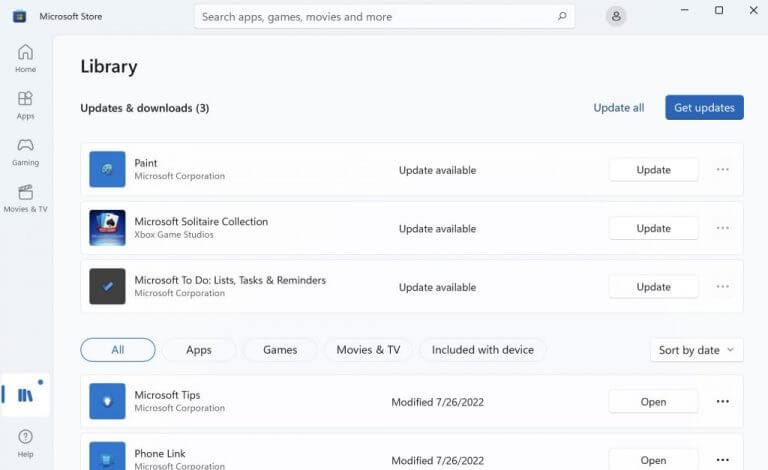Viewport: 768px width, 470px height.
Task: Open Movies & TV sidebar section
Action: point(25,198)
